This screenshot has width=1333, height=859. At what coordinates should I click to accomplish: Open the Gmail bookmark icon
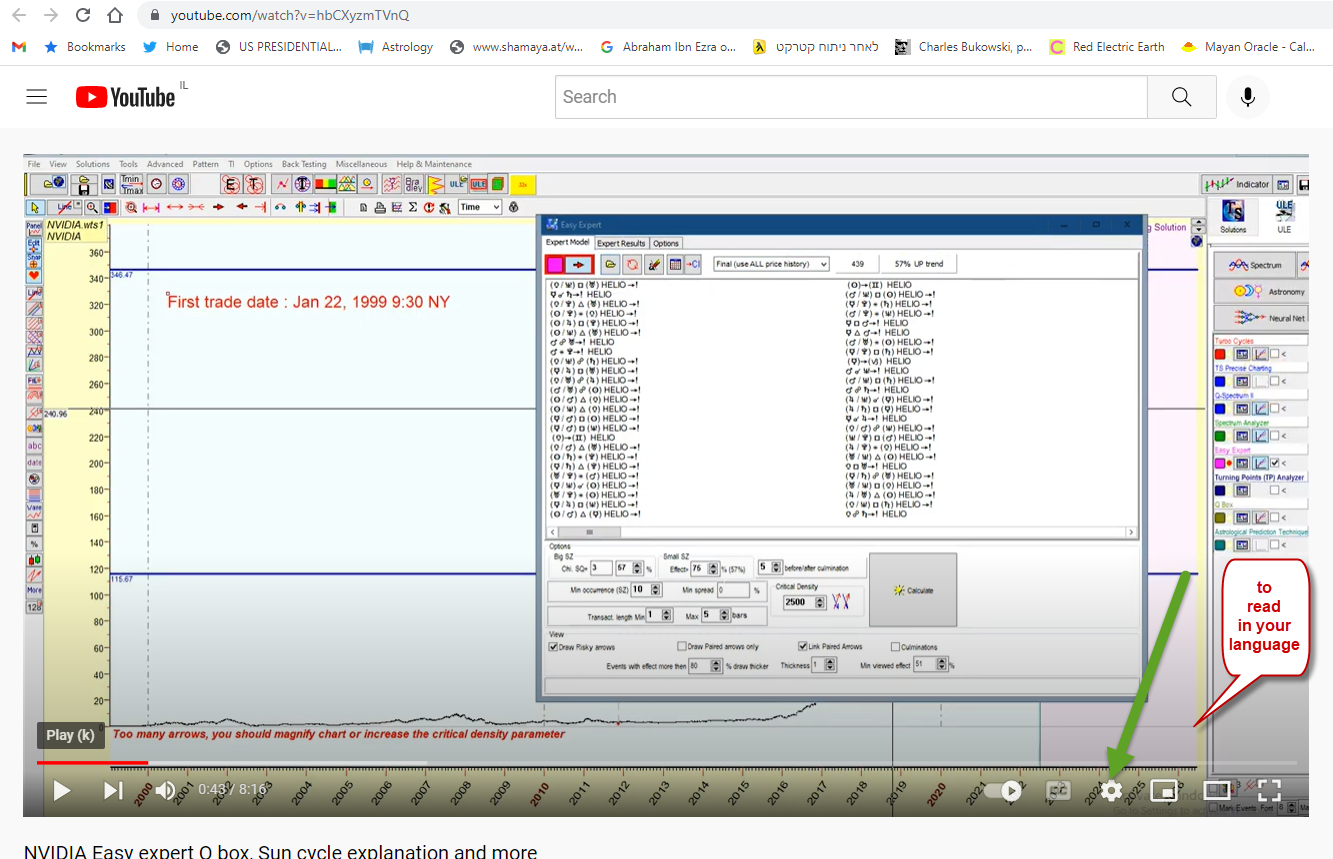(19, 47)
